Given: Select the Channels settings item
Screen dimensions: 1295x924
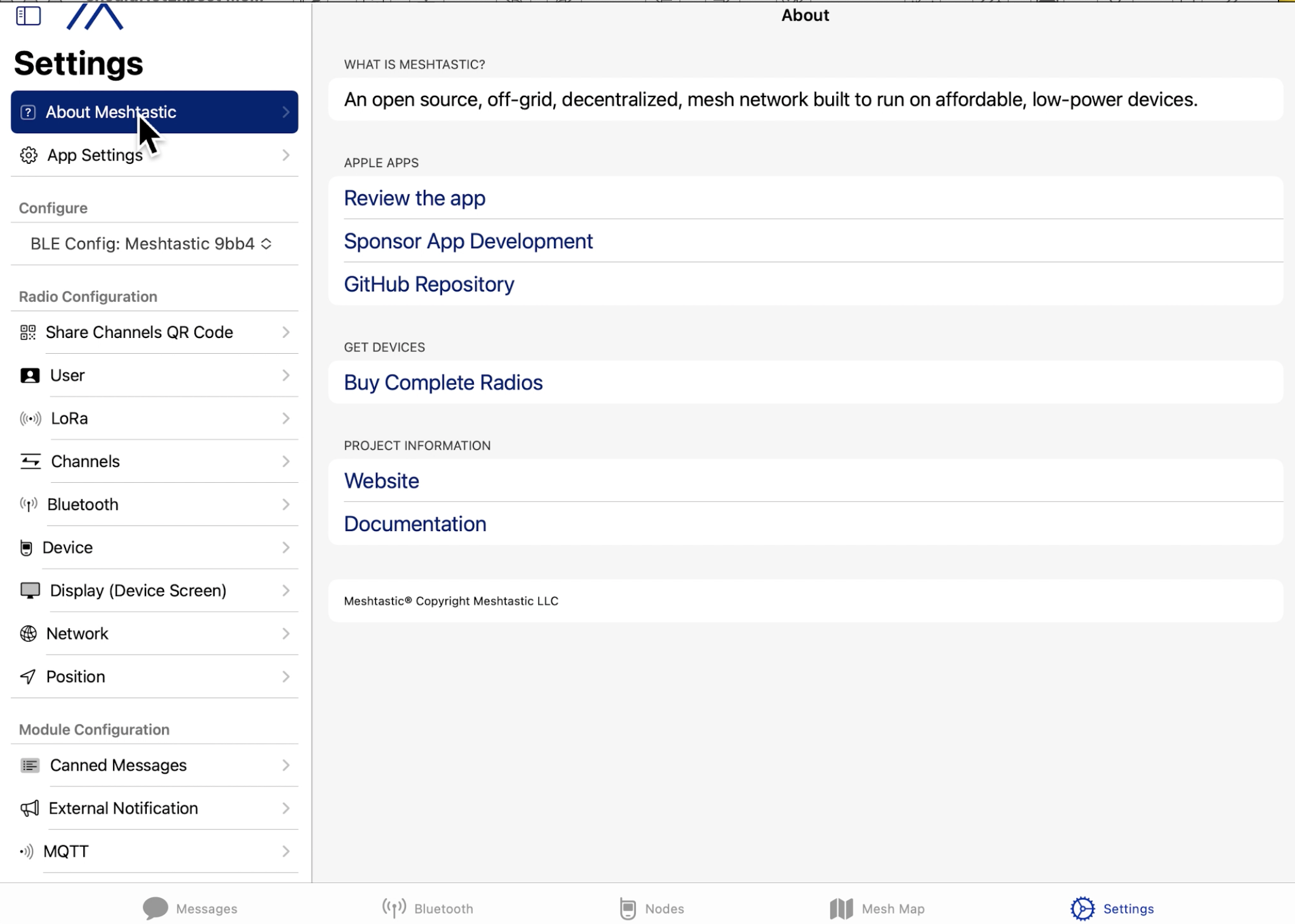Looking at the screenshot, I should [x=154, y=461].
